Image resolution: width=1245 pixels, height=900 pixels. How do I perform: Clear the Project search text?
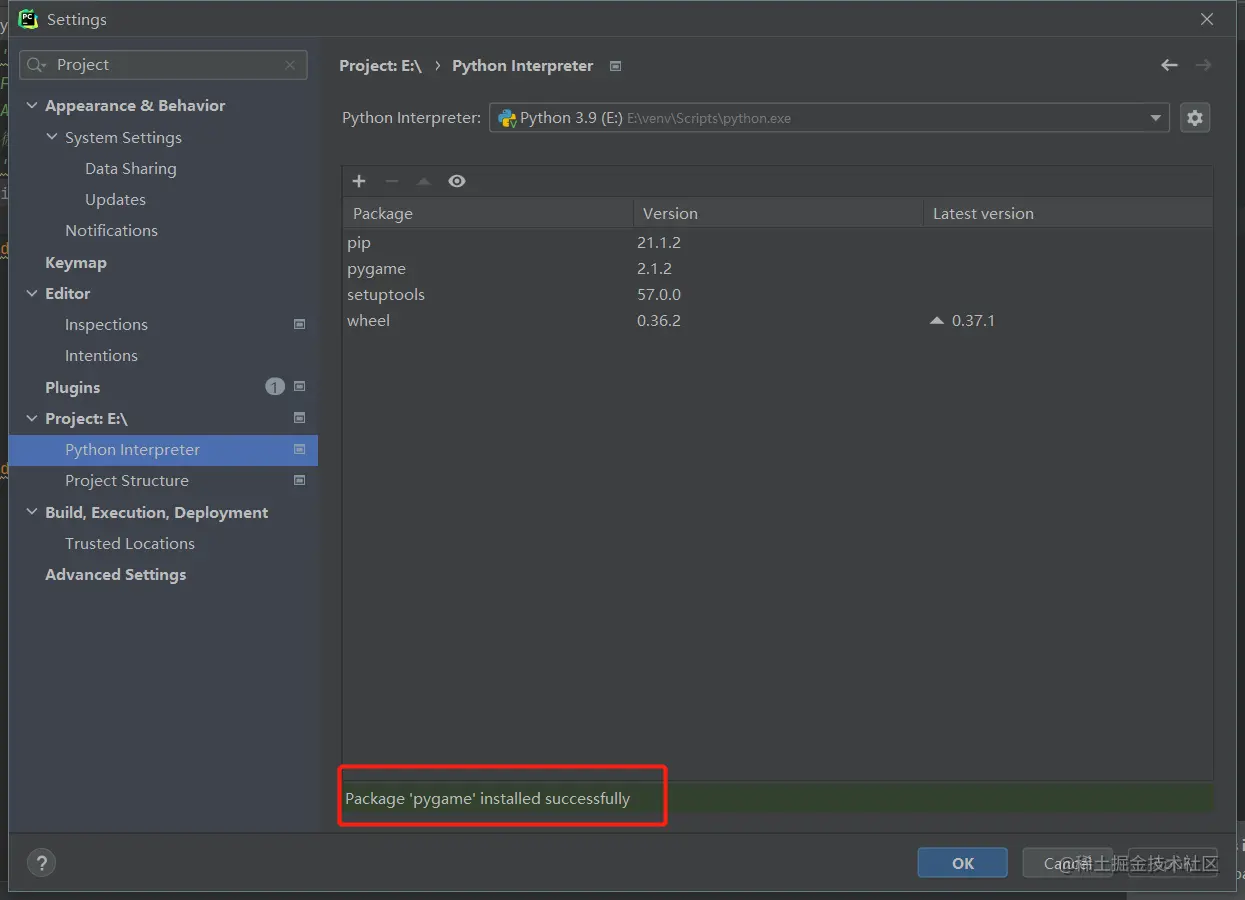(290, 65)
